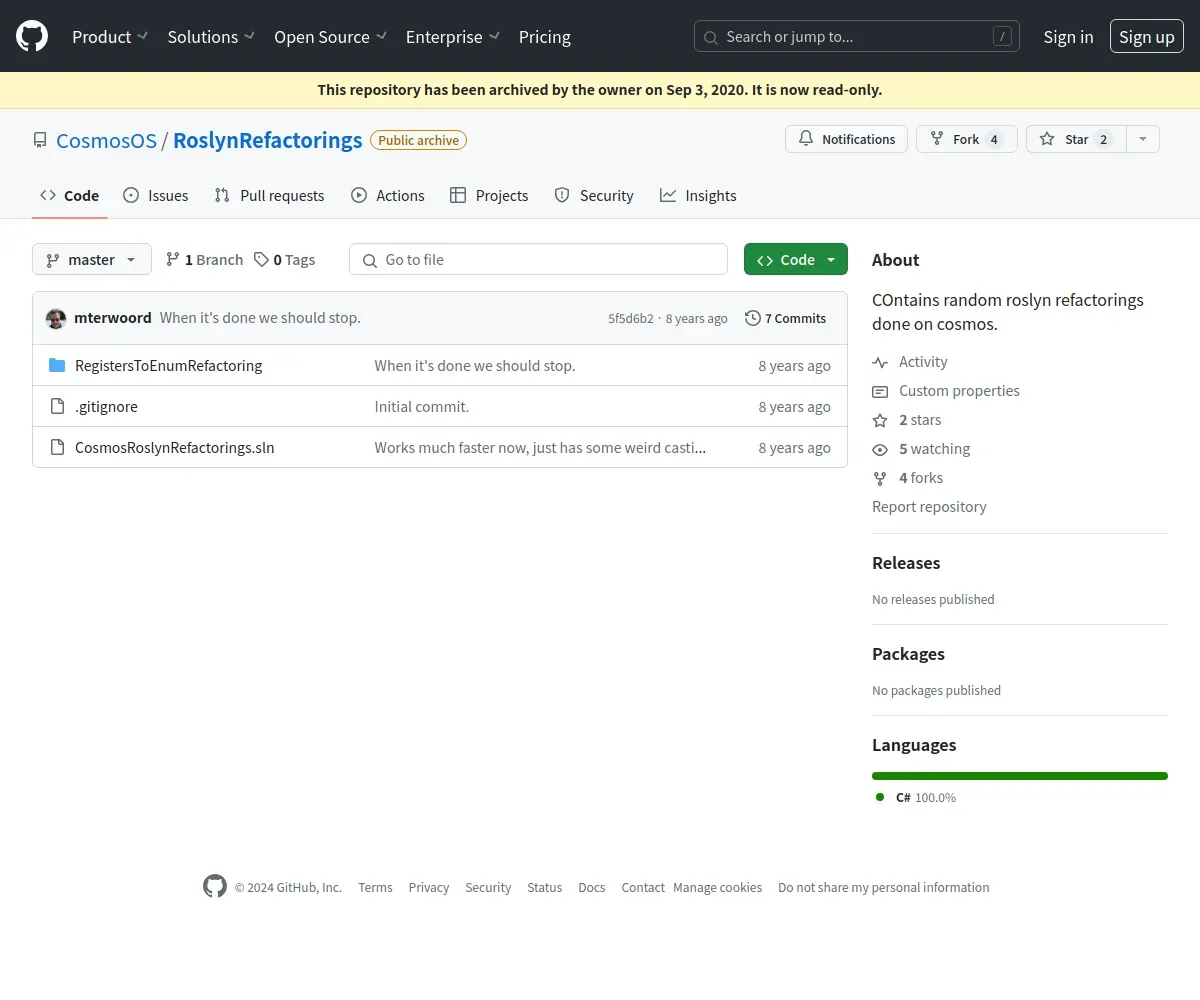Open the CosmosOS owner link
The width and height of the screenshot is (1200, 1000).
[106, 140]
